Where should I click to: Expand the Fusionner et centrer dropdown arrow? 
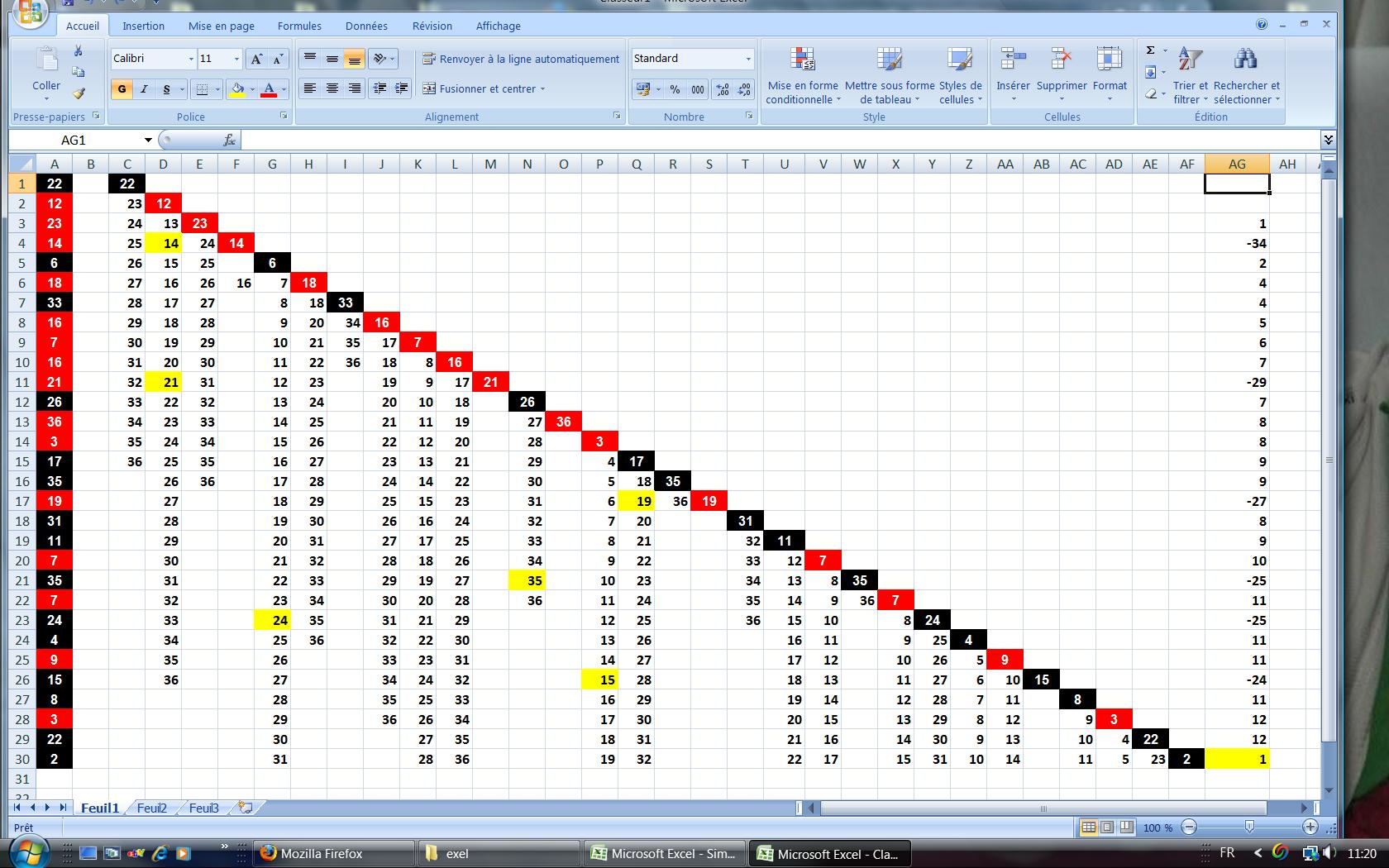(543, 89)
